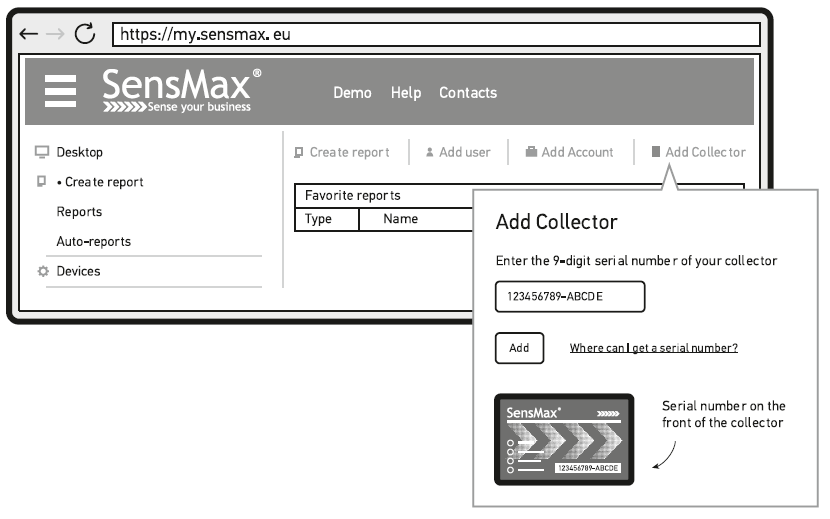The height and width of the screenshot is (519, 830).
Task: Open Reports in the sidebar
Action: [x=79, y=212]
